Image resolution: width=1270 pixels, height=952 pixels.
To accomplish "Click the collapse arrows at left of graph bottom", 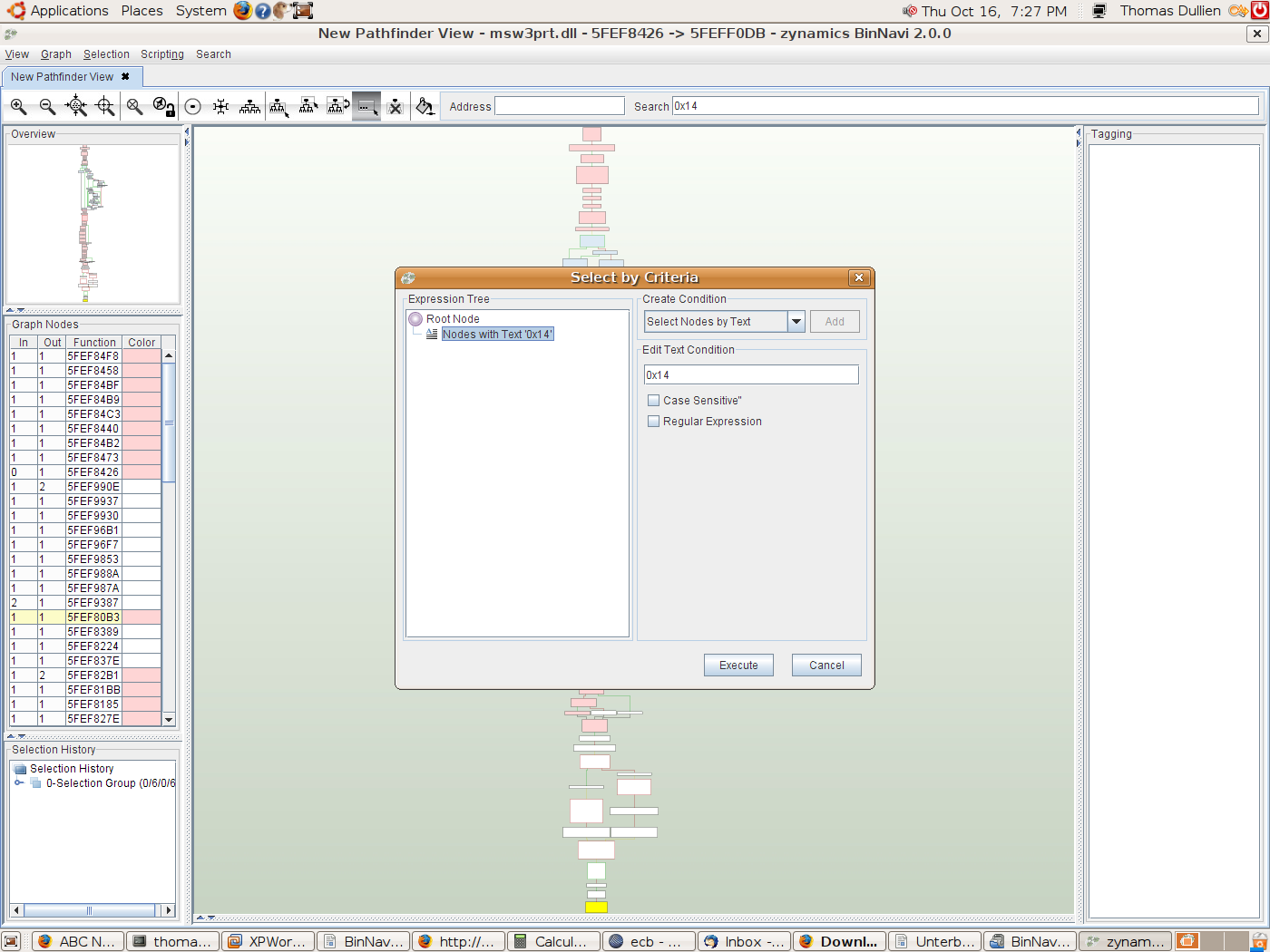I will tap(206, 918).
